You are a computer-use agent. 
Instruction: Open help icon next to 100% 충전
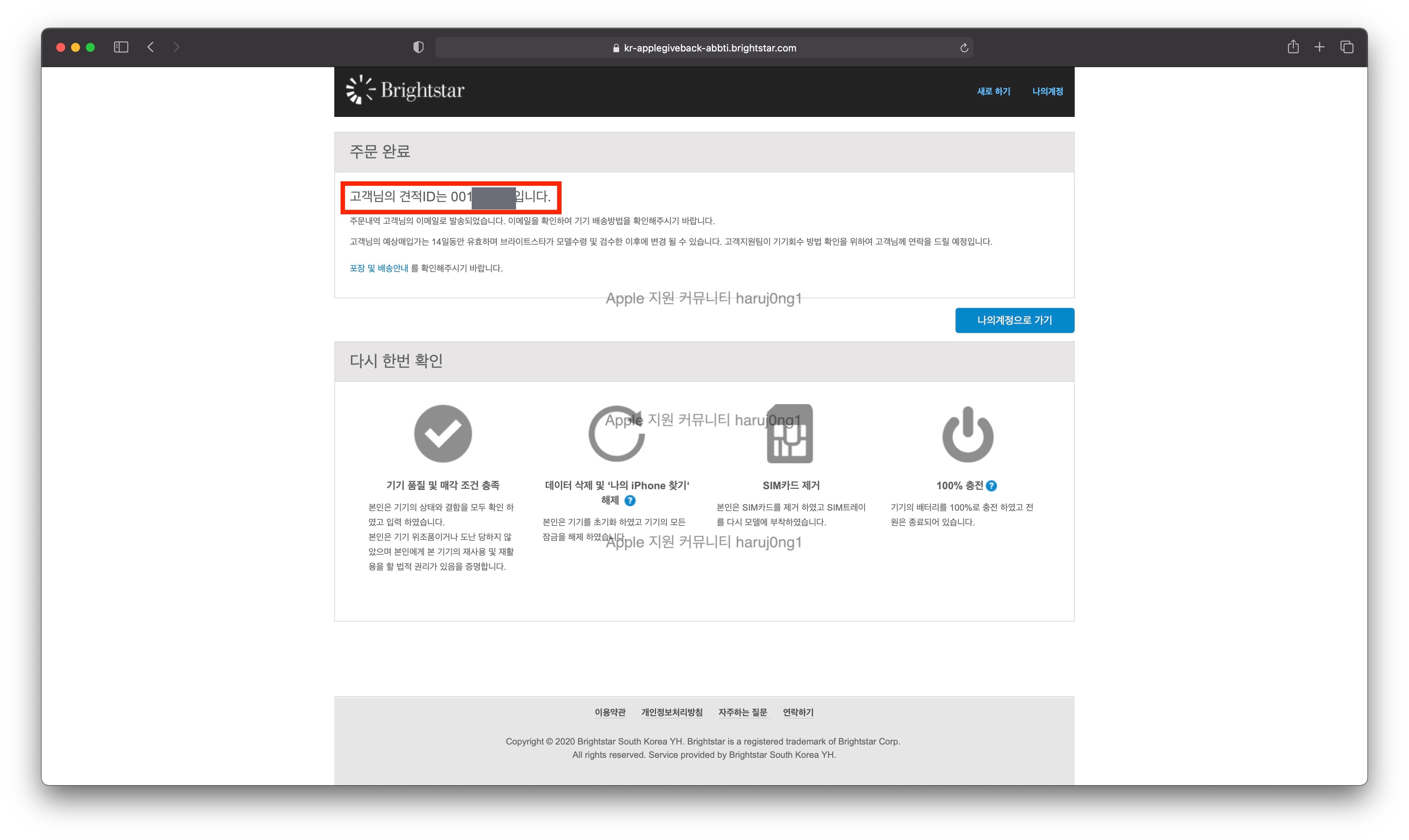tap(991, 485)
